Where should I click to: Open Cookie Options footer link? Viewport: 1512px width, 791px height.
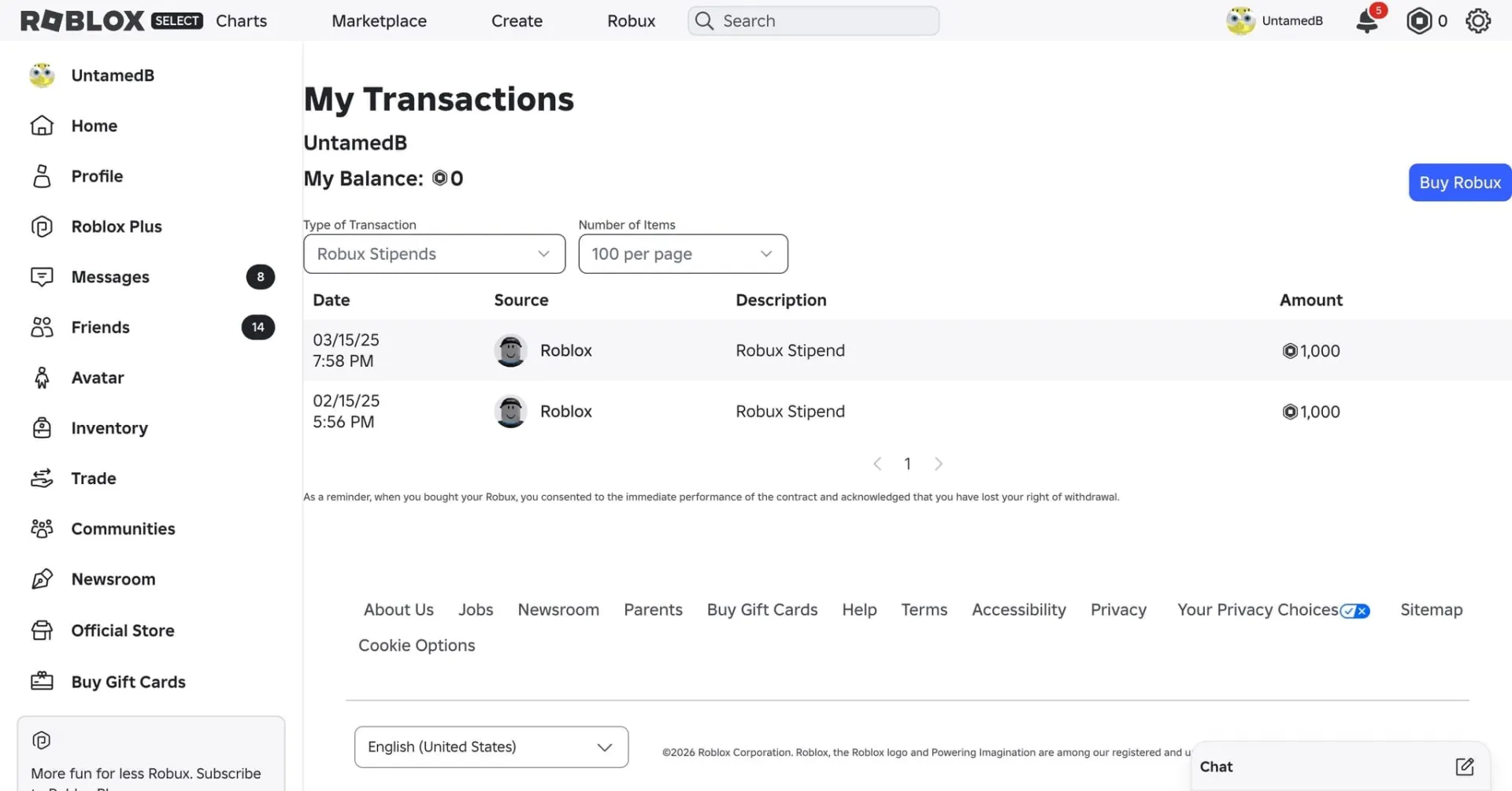pos(417,645)
